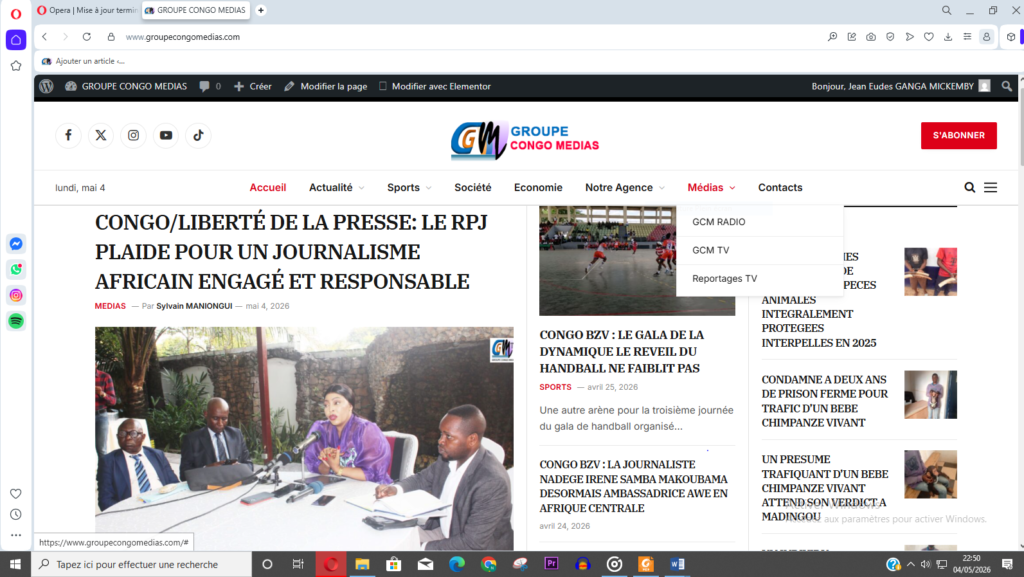
Task: Open author link Sylvain MANIONGUI
Action: [x=194, y=305]
